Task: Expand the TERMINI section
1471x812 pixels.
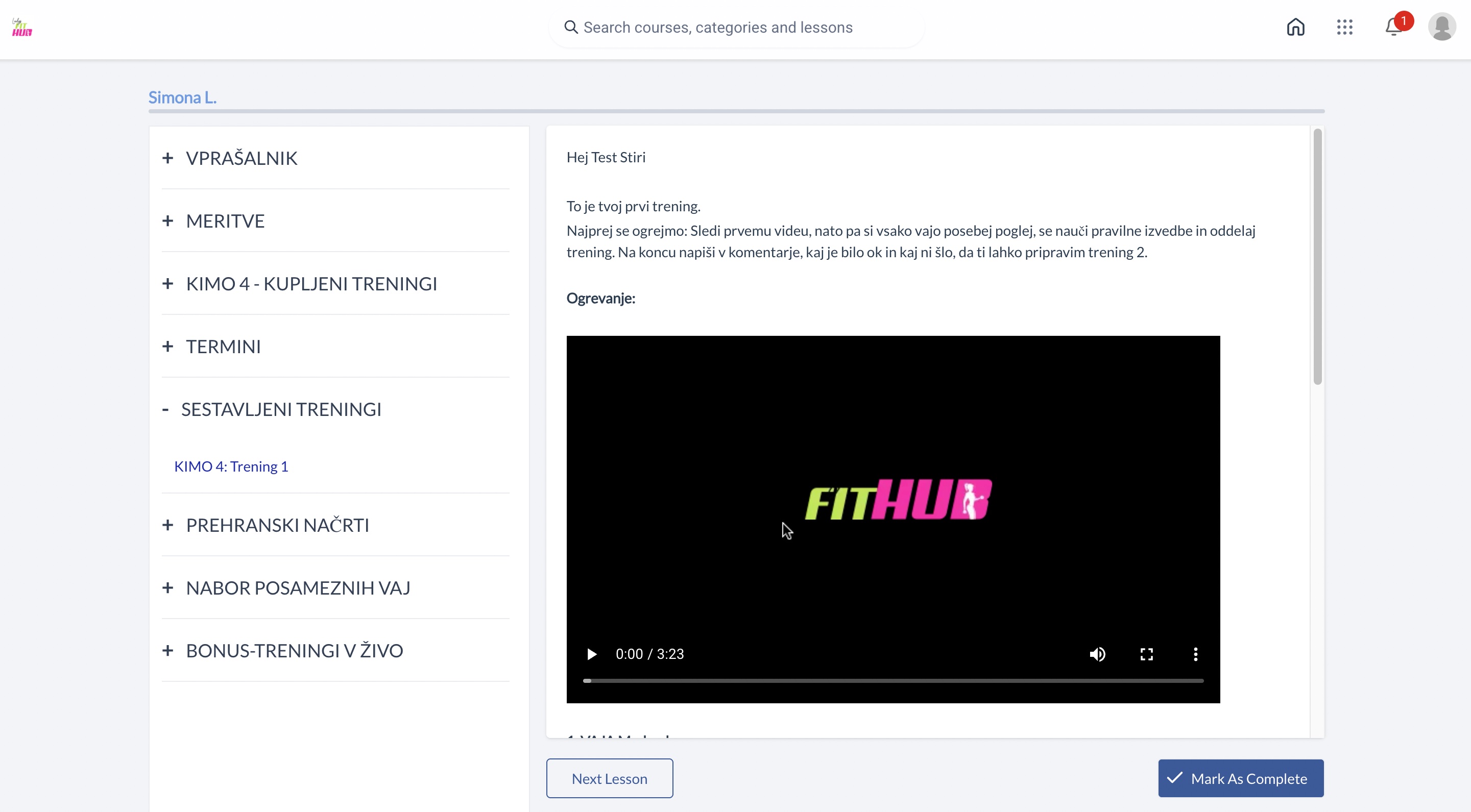Action: 335,347
